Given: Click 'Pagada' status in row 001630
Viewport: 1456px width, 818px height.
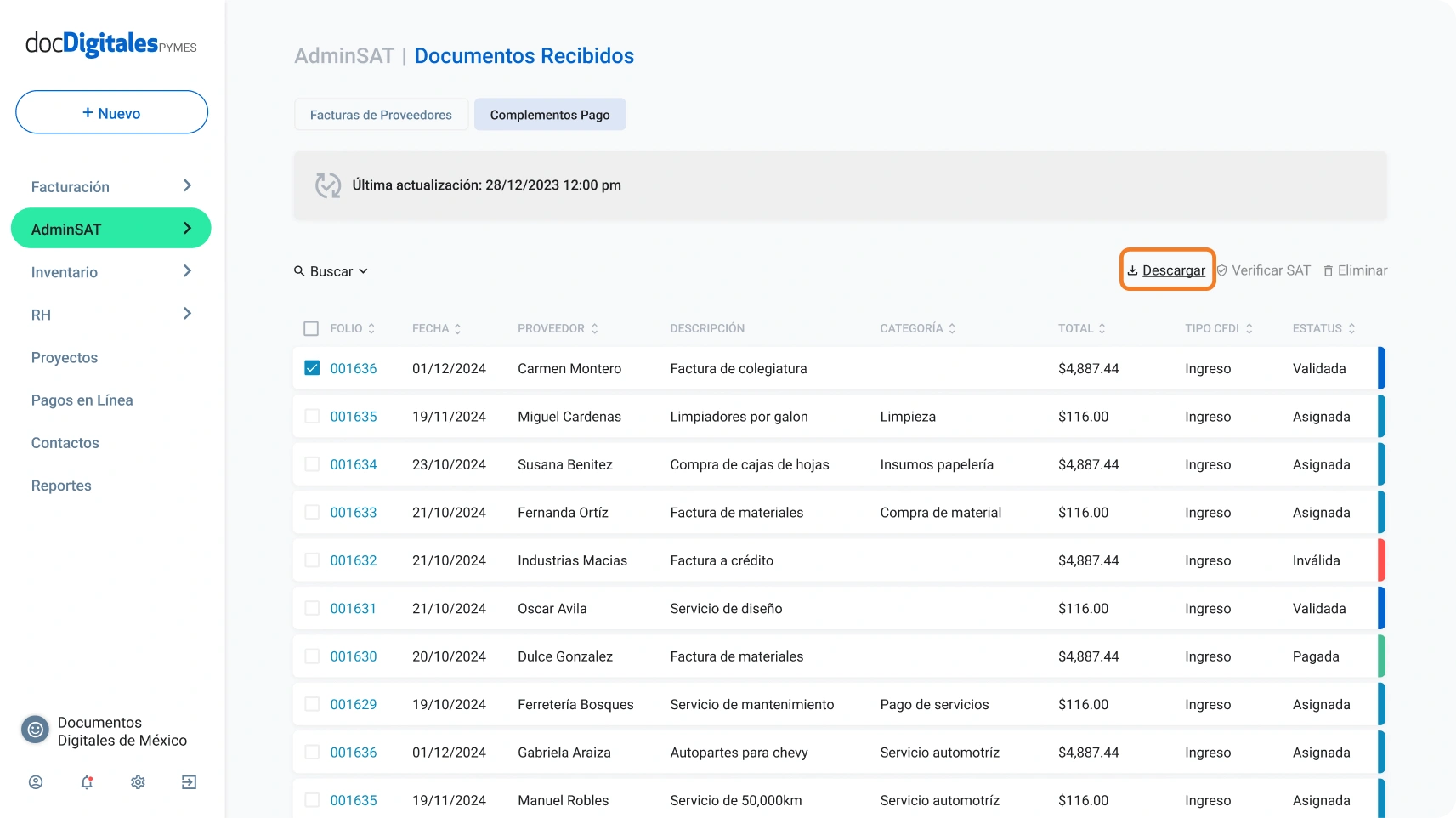Looking at the screenshot, I should [1316, 656].
